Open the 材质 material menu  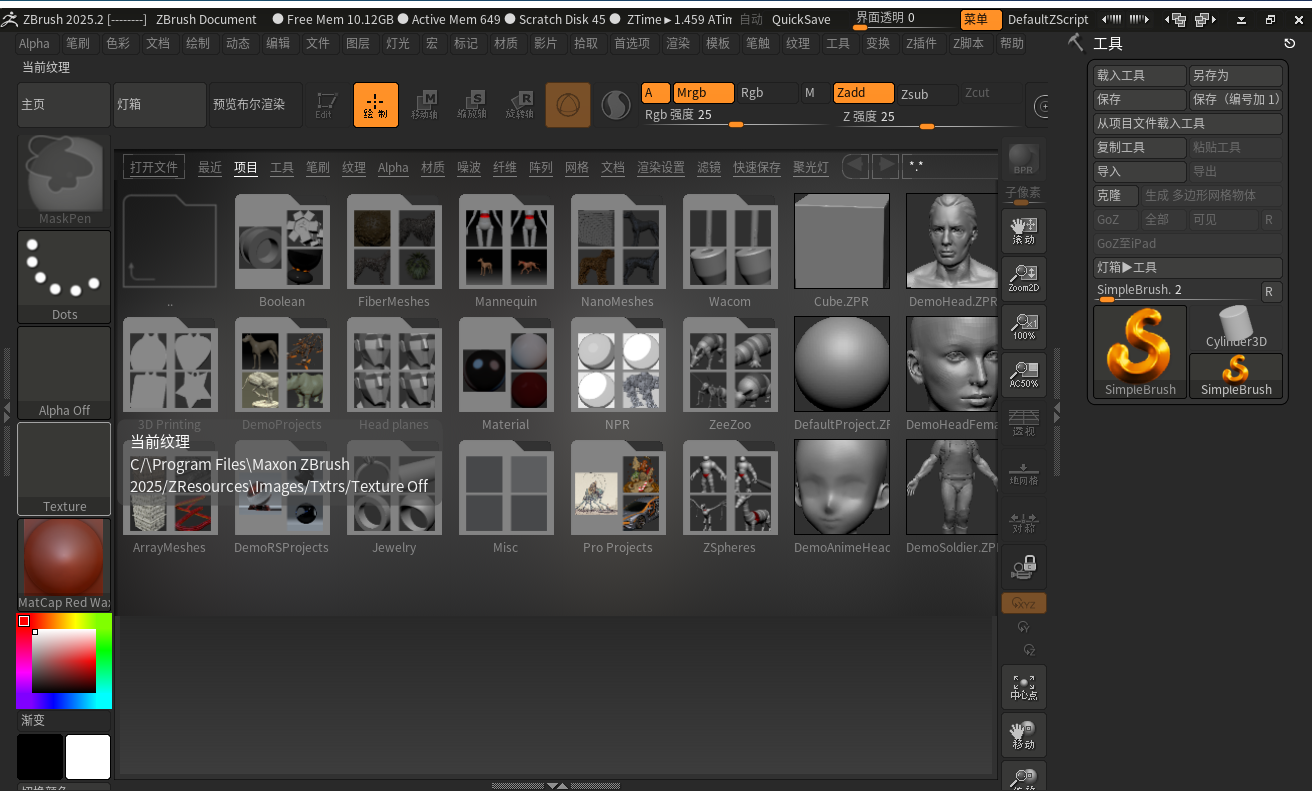[x=506, y=43]
